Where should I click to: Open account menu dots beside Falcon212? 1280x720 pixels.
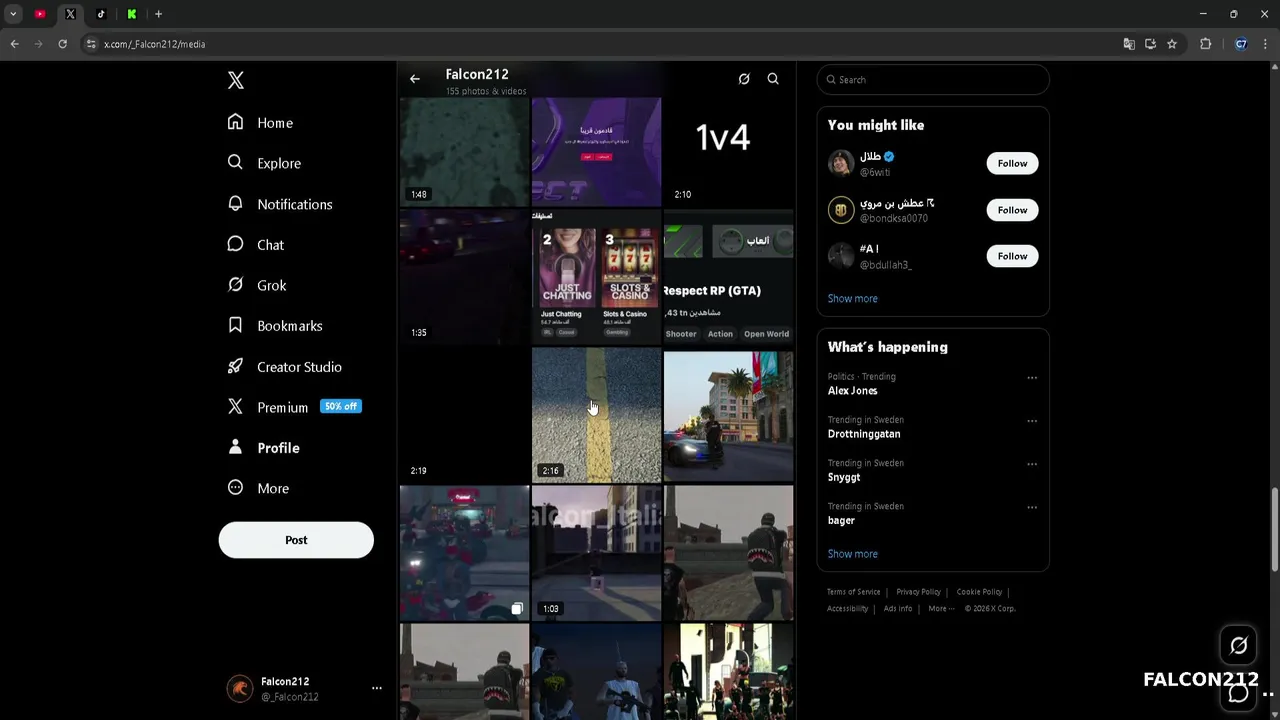point(377,688)
